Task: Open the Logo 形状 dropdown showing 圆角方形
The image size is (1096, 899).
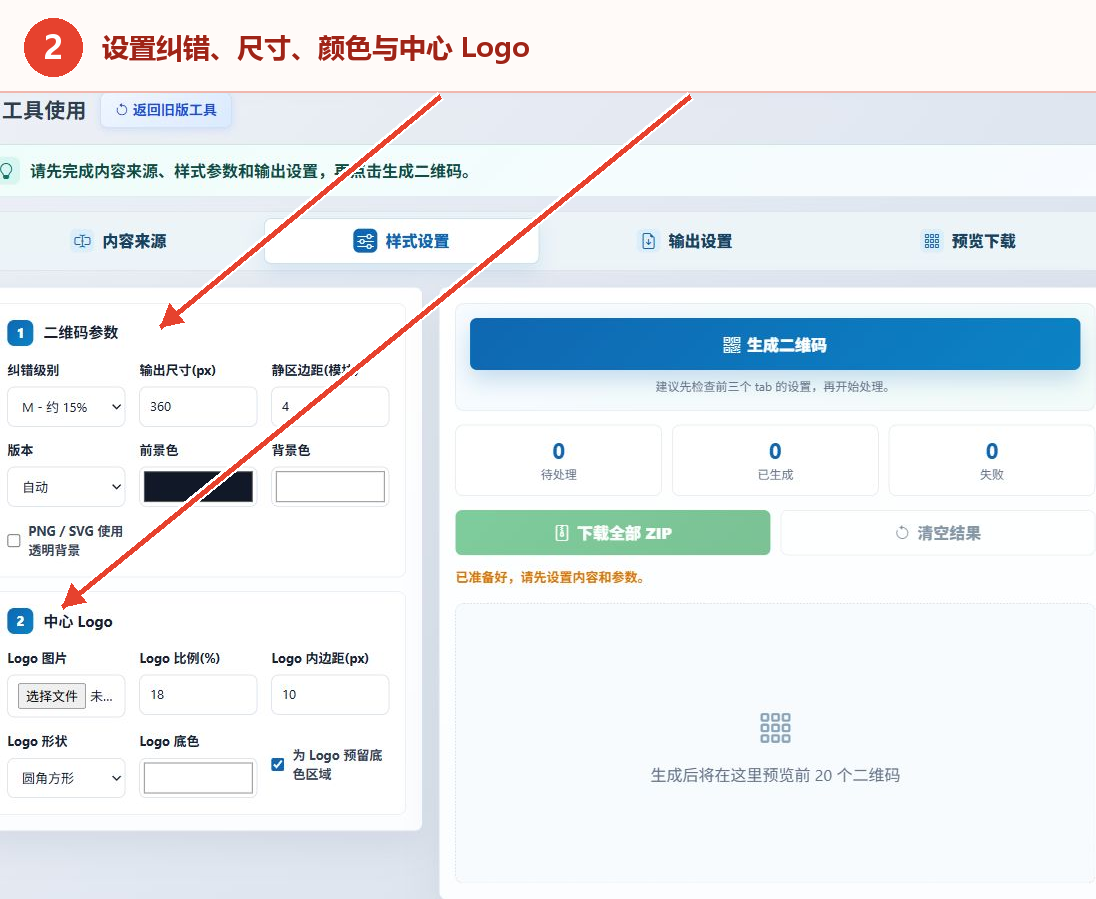Action: (66, 778)
